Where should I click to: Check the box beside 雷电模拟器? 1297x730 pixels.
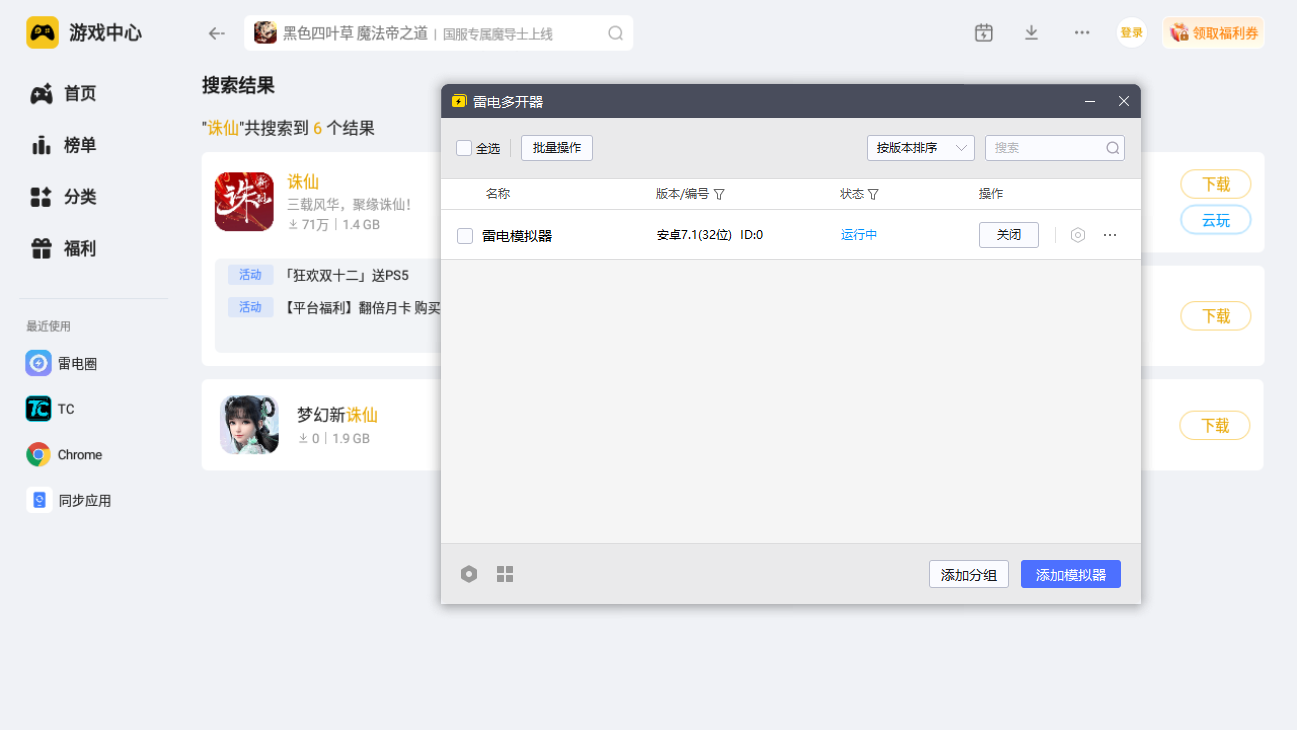(x=465, y=236)
